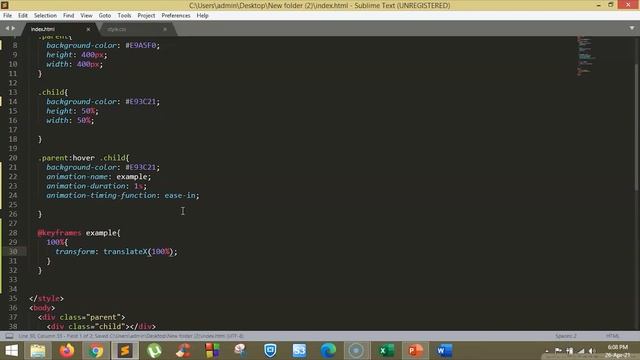Click line number 20 in the gutter
Screen dimensions: 640x360
pyautogui.click(x=13, y=158)
